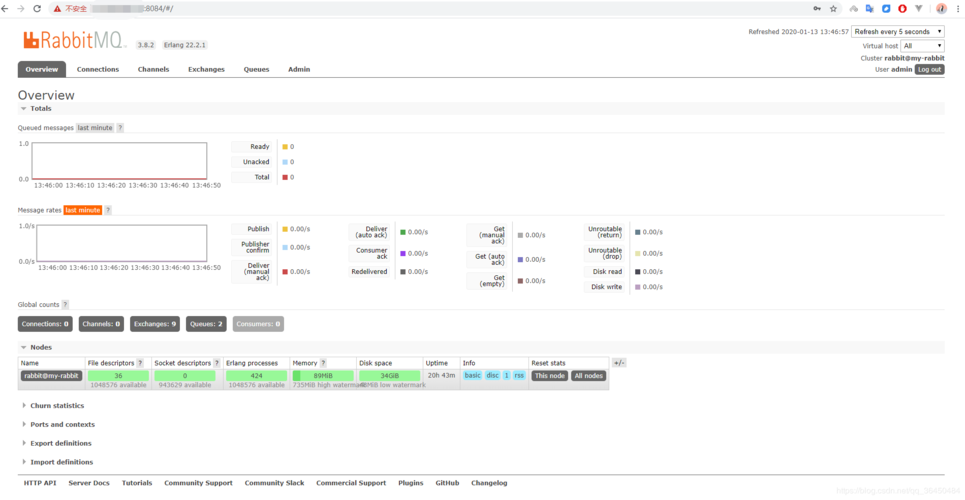Open the help icon next to Global counts
The height and width of the screenshot is (500, 965).
tap(65, 304)
